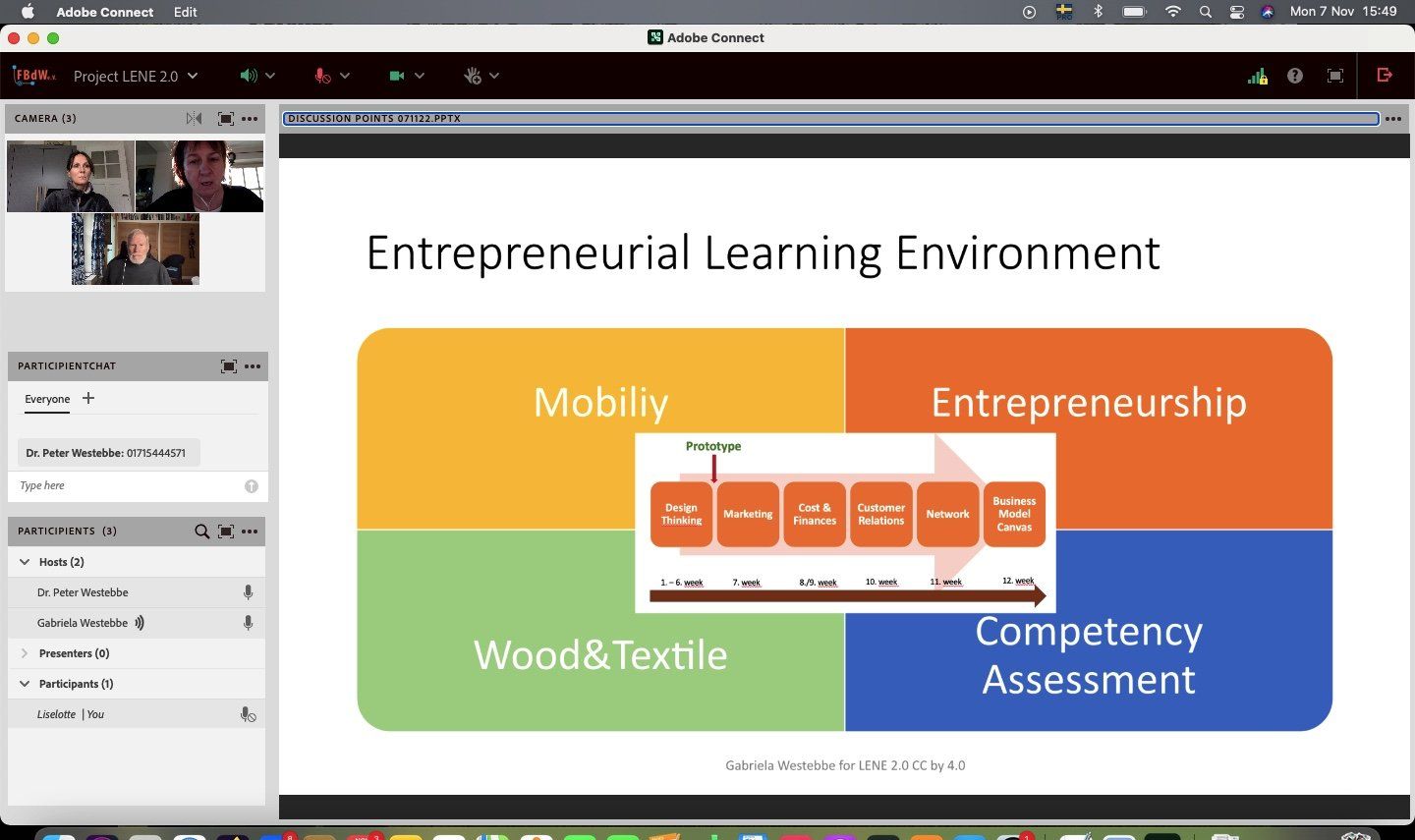
Task: Open the Swedish flag input menu
Action: 1064,12
